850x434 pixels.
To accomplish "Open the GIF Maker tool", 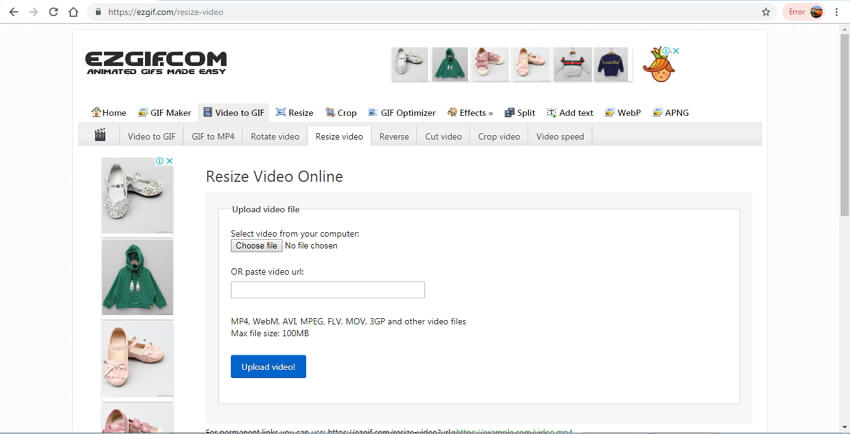I will tap(165, 113).
